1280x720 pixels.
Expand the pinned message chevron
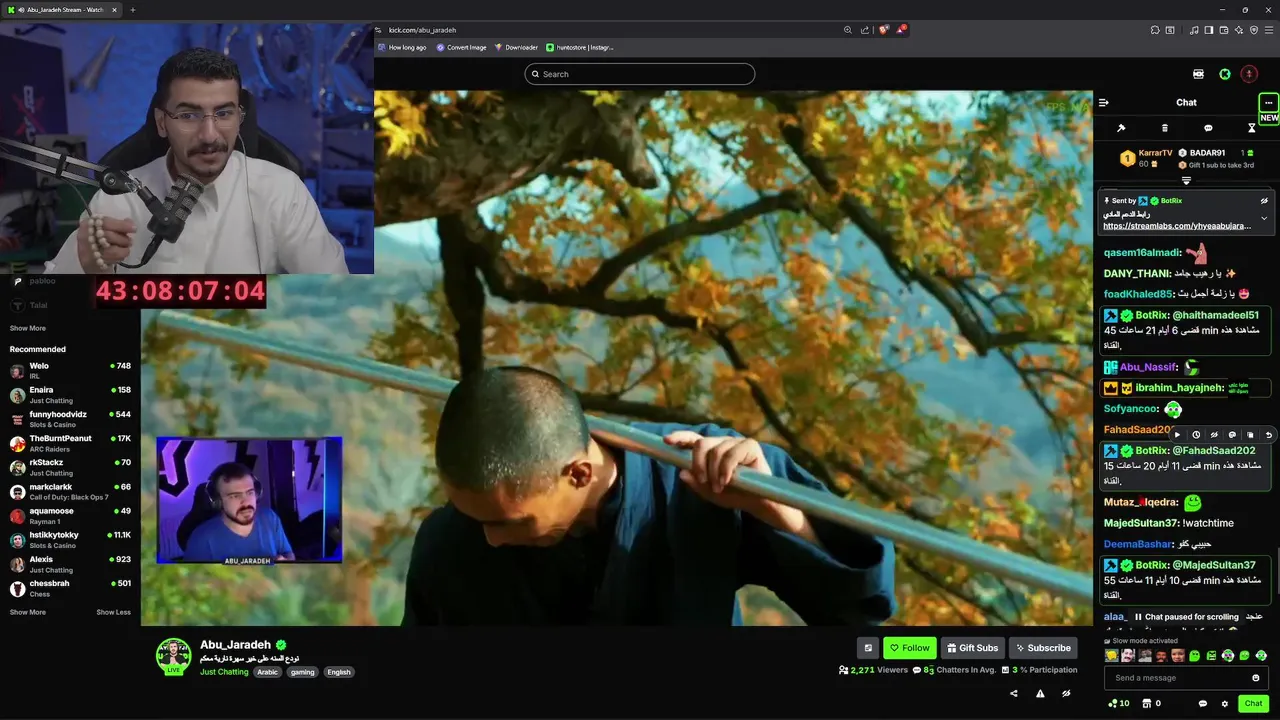1264,218
